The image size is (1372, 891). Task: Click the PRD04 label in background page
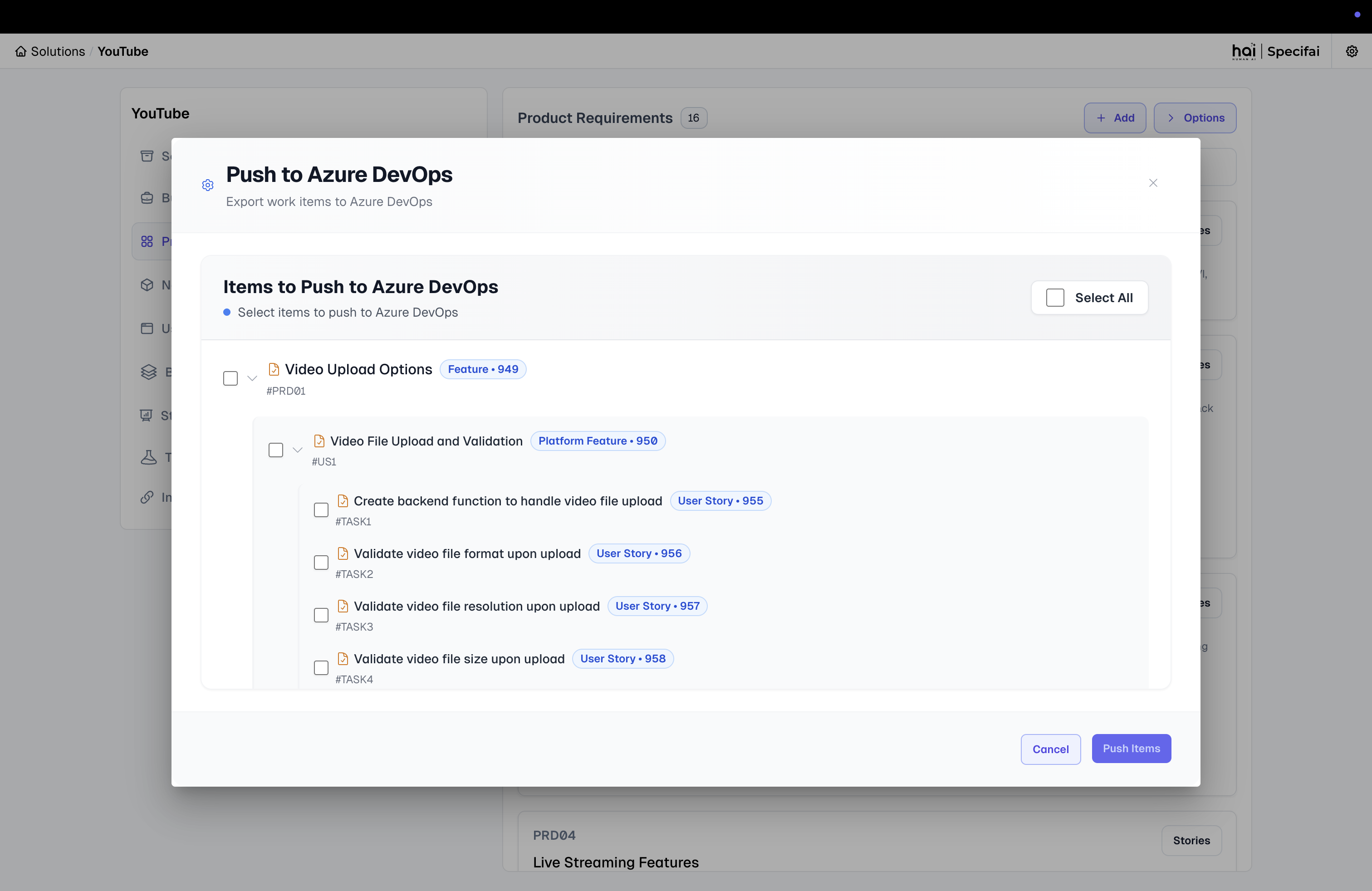coord(554,835)
